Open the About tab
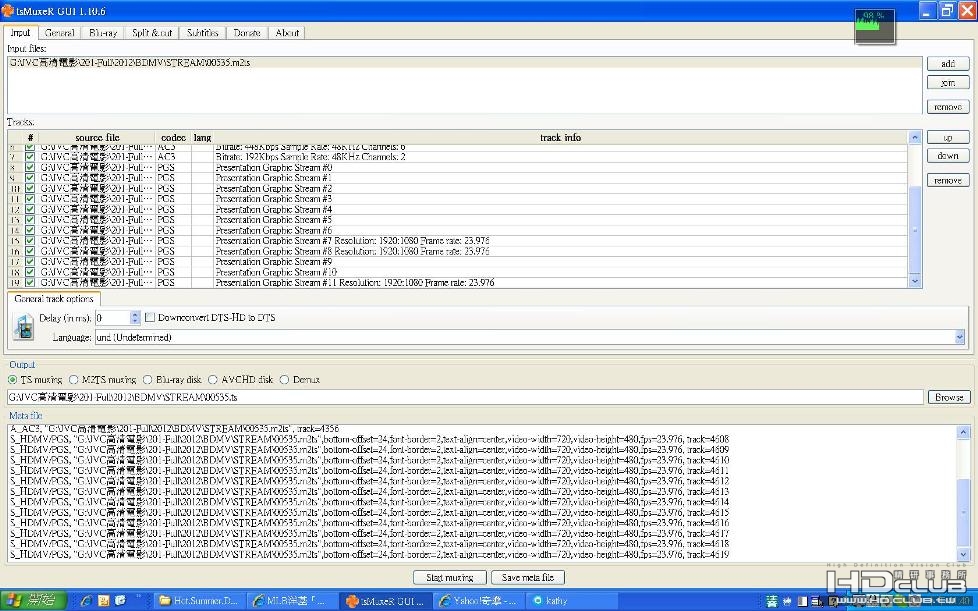This screenshot has height=611, width=978. [x=287, y=32]
